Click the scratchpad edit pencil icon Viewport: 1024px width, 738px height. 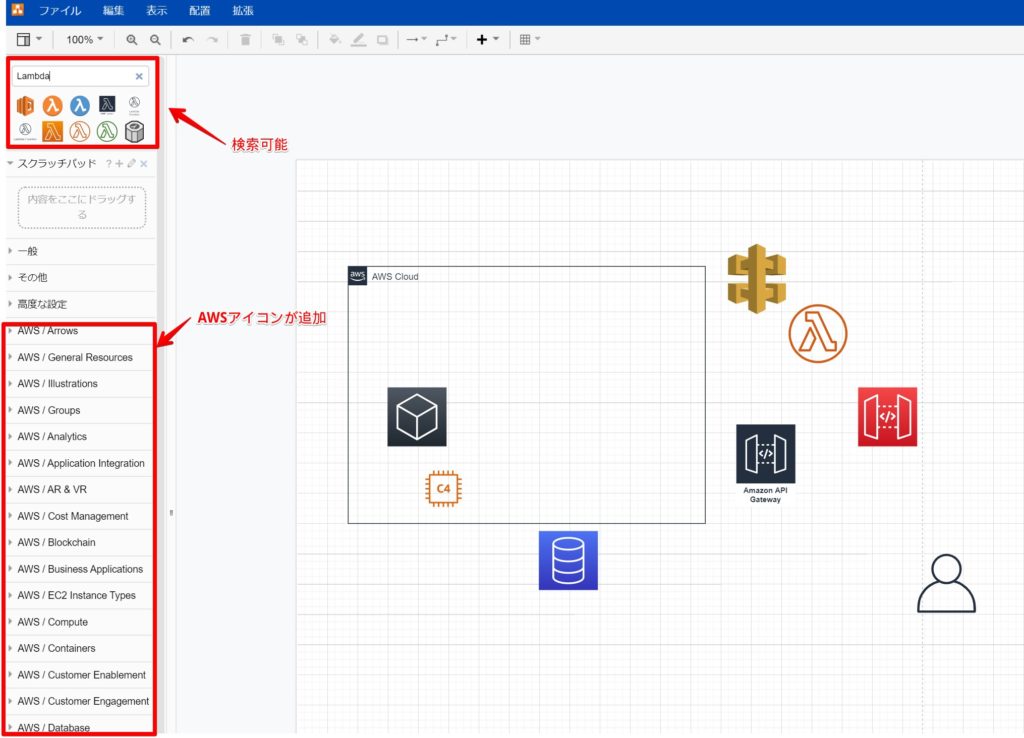pyautogui.click(x=131, y=163)
